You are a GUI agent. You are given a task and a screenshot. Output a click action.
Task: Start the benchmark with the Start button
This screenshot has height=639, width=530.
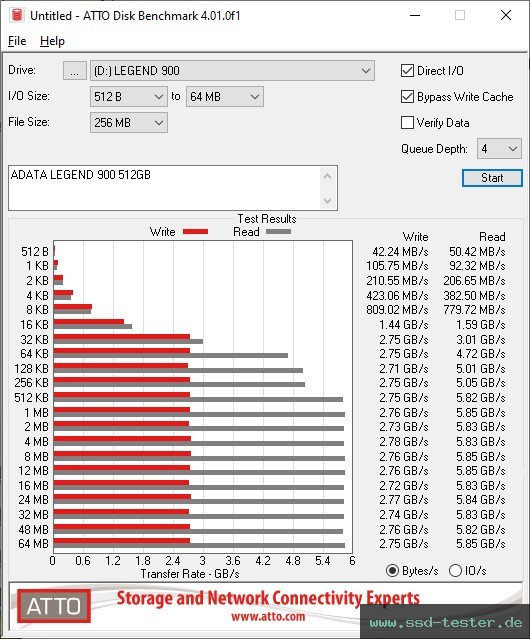492,178
